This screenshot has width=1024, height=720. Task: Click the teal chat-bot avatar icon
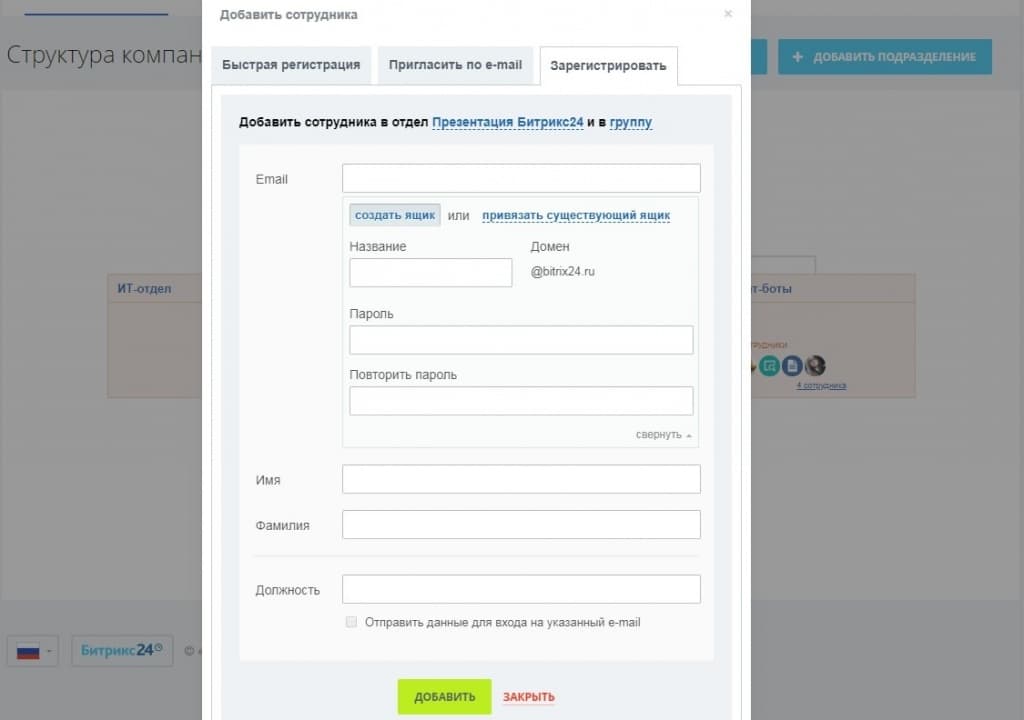[768, 366]
